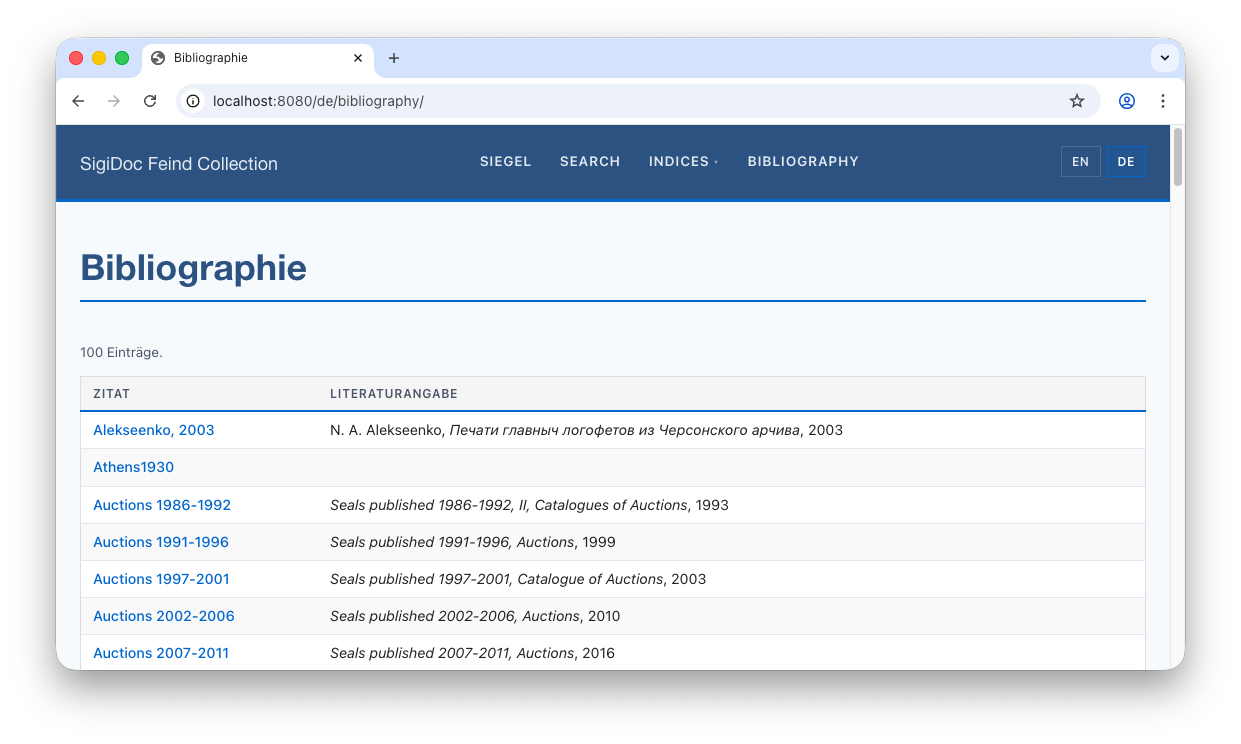View site information icon in address bar
The height and width of the screenshot is (744, 1241).
194,101
